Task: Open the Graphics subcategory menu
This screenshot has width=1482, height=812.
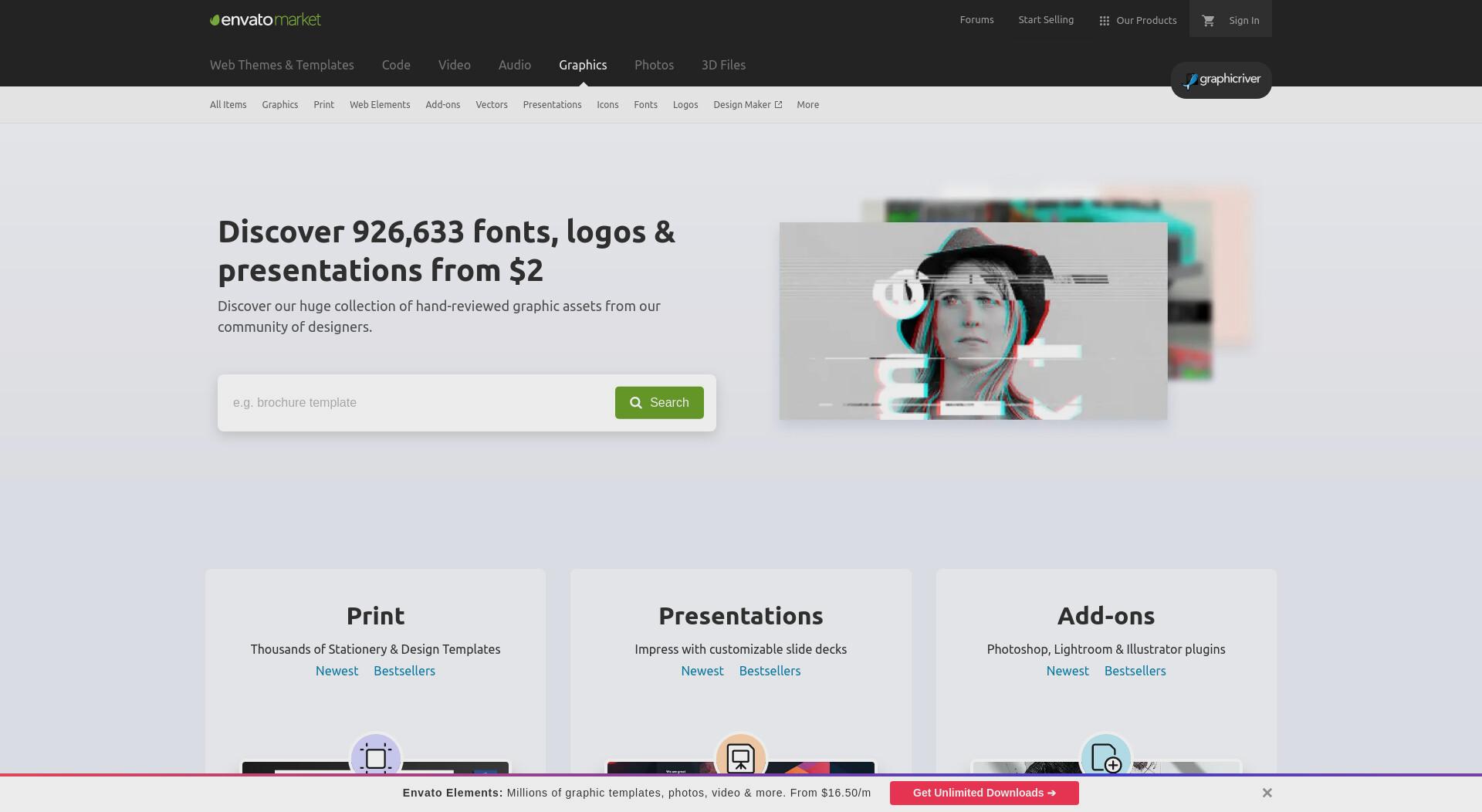Action: 279,105
